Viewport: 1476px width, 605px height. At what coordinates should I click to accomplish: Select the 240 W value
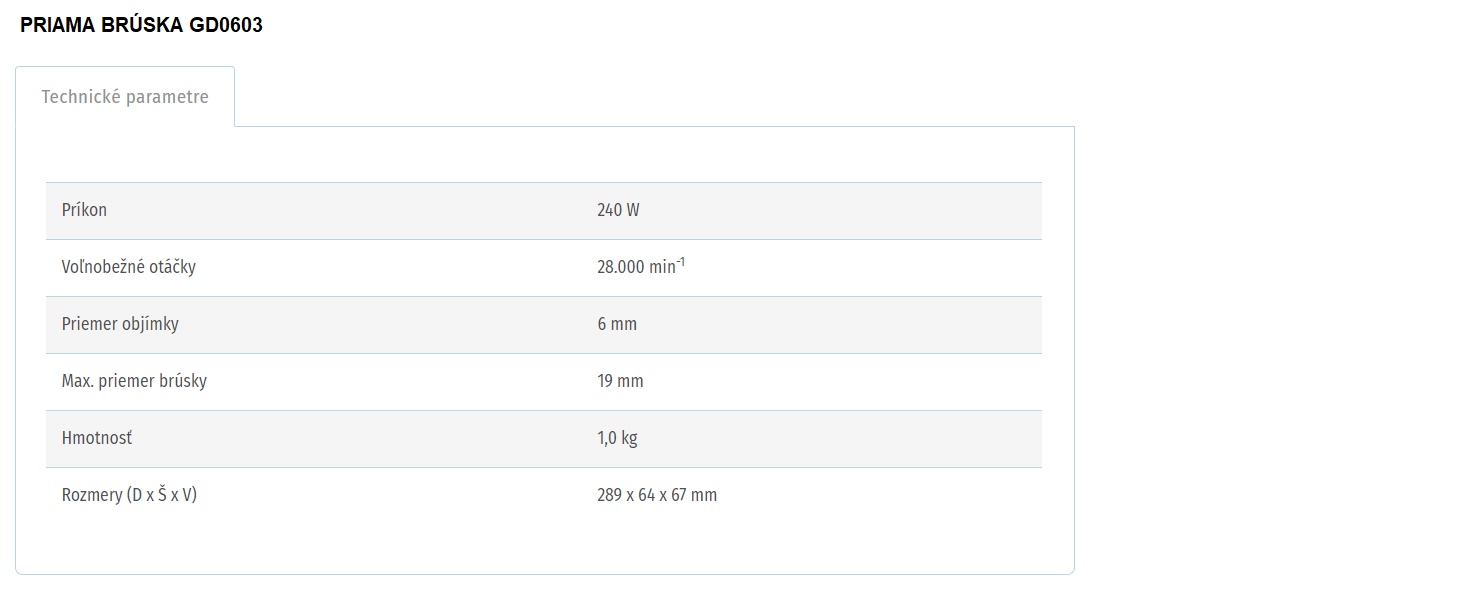tap(618, 210)
